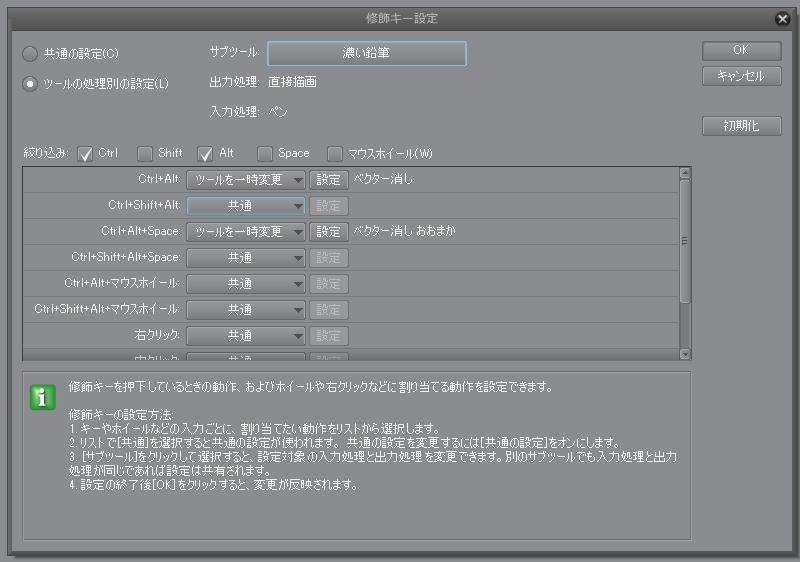Click the キャンセル button
Screen dimensions: 800x562
(x=741, y=77)
